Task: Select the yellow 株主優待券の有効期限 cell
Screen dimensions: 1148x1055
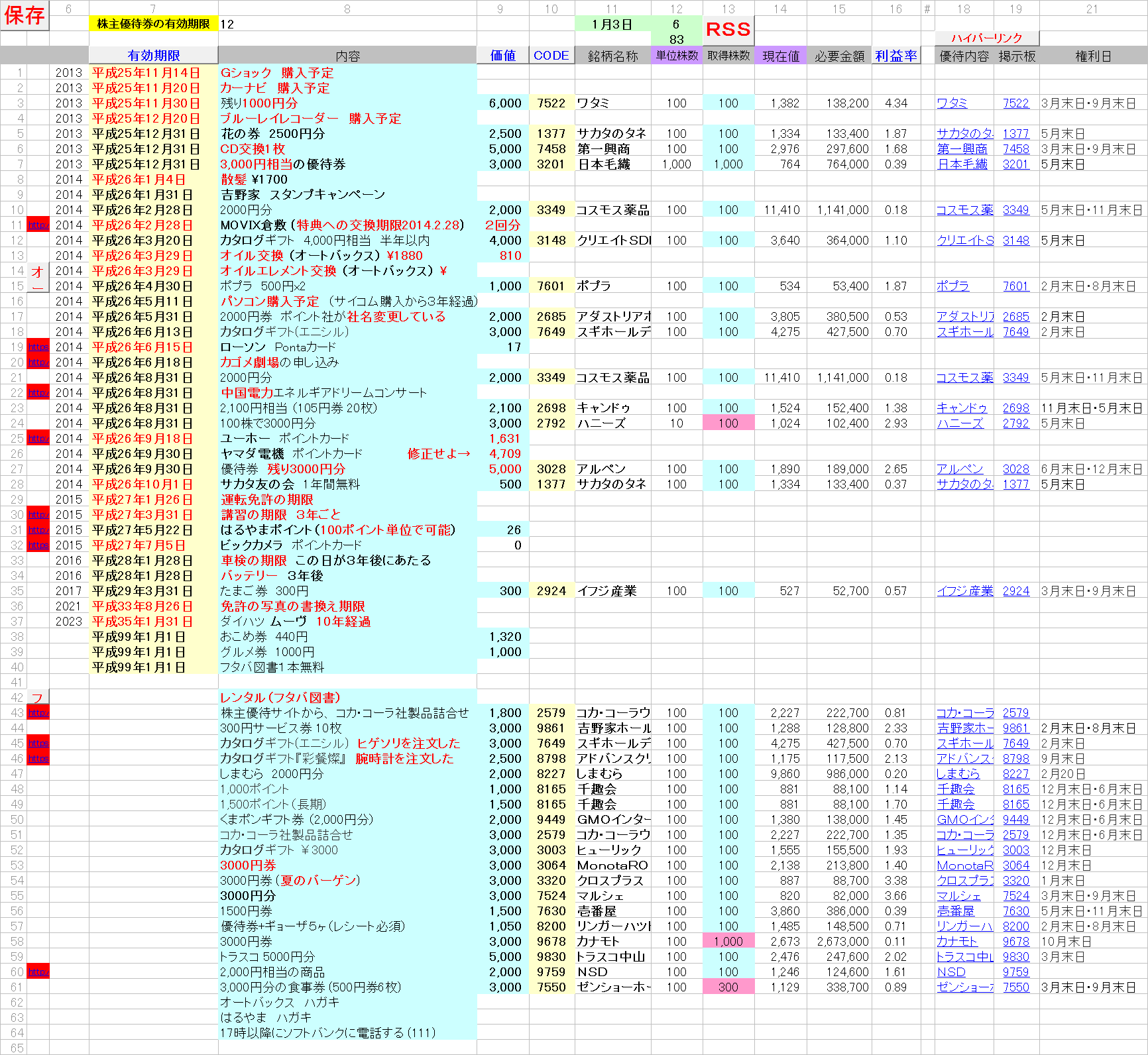Action: click(x=154, y=24)
